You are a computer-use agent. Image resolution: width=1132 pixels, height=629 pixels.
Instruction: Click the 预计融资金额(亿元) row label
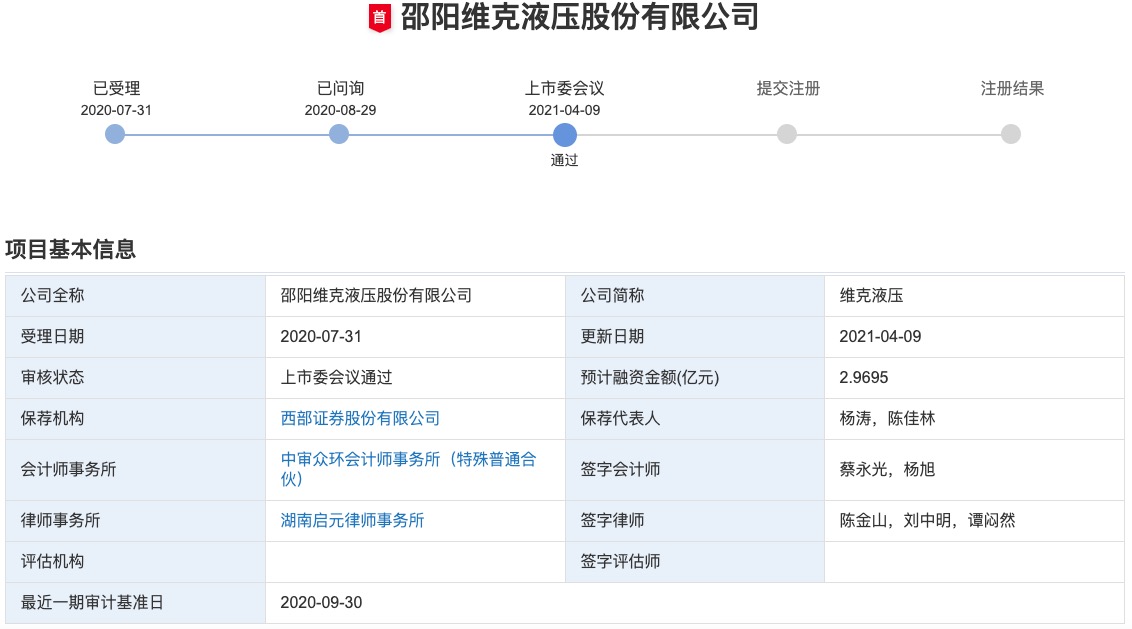(x=650, y=378)
